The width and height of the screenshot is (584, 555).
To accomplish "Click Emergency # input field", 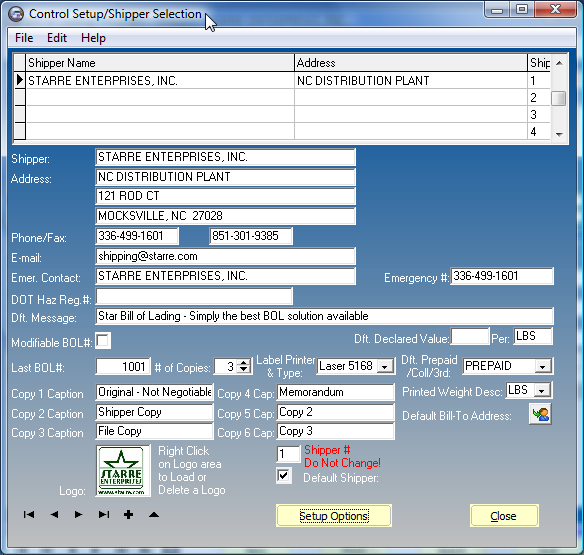I will click(502, 276).
